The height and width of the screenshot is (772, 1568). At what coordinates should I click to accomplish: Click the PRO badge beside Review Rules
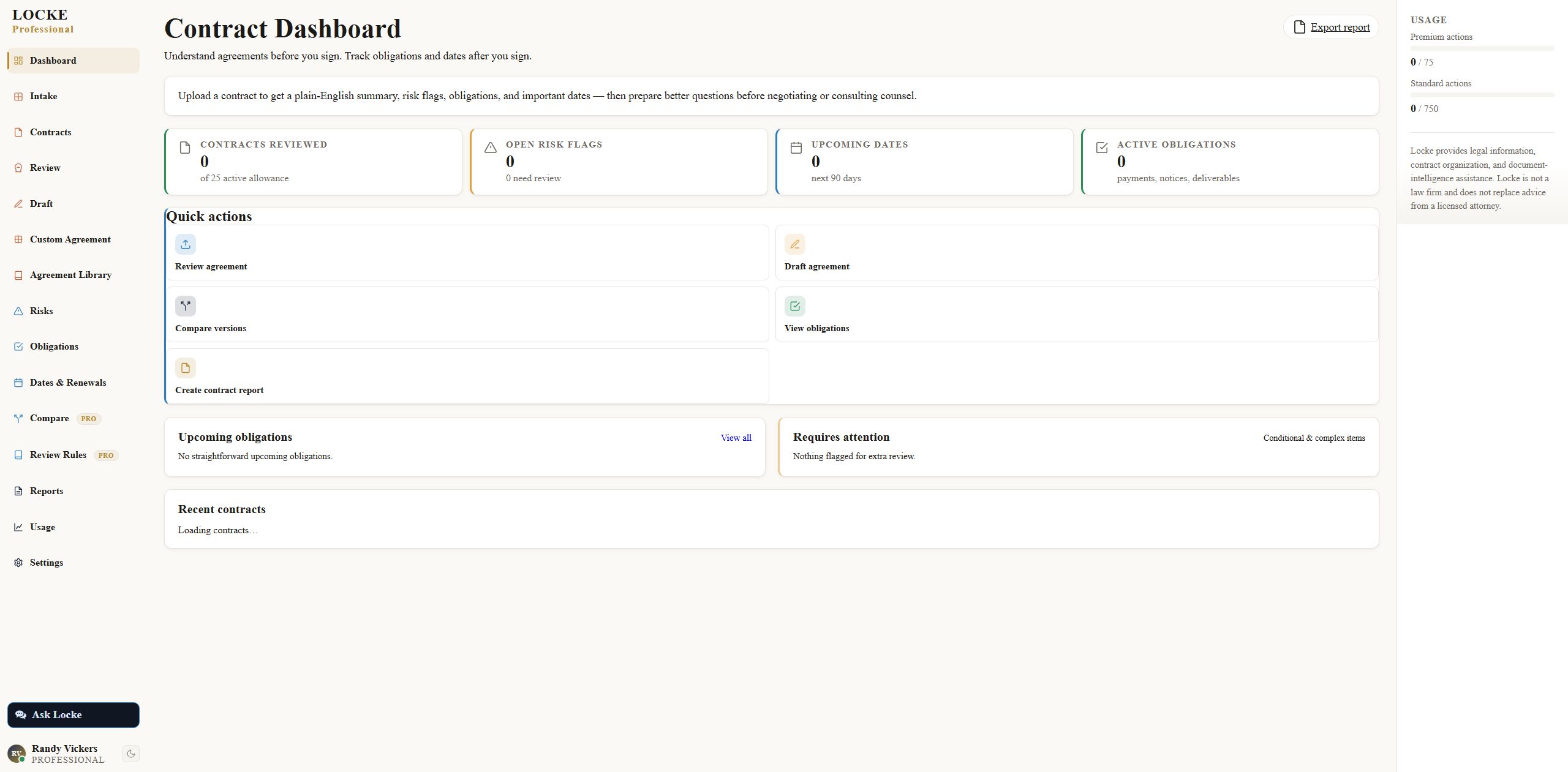[x=106, y=455]
